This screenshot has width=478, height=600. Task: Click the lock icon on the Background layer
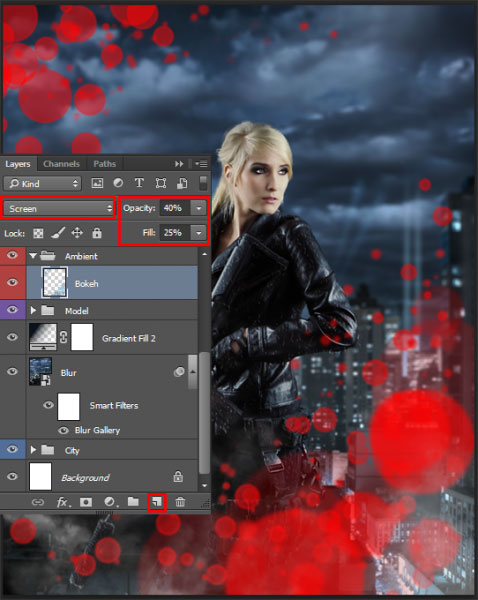(178, 477)
